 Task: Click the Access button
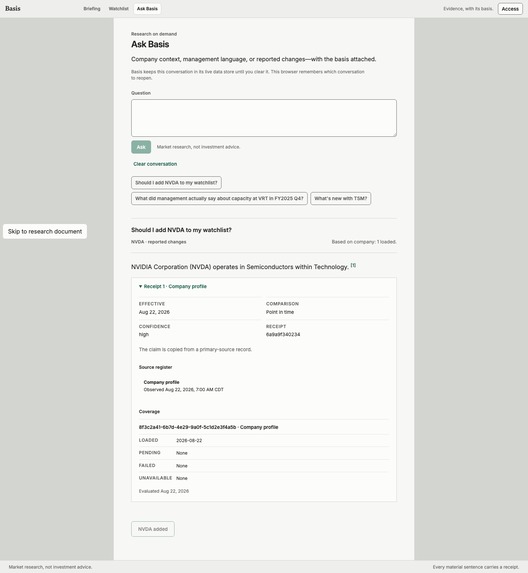click(x=510, y=9)
